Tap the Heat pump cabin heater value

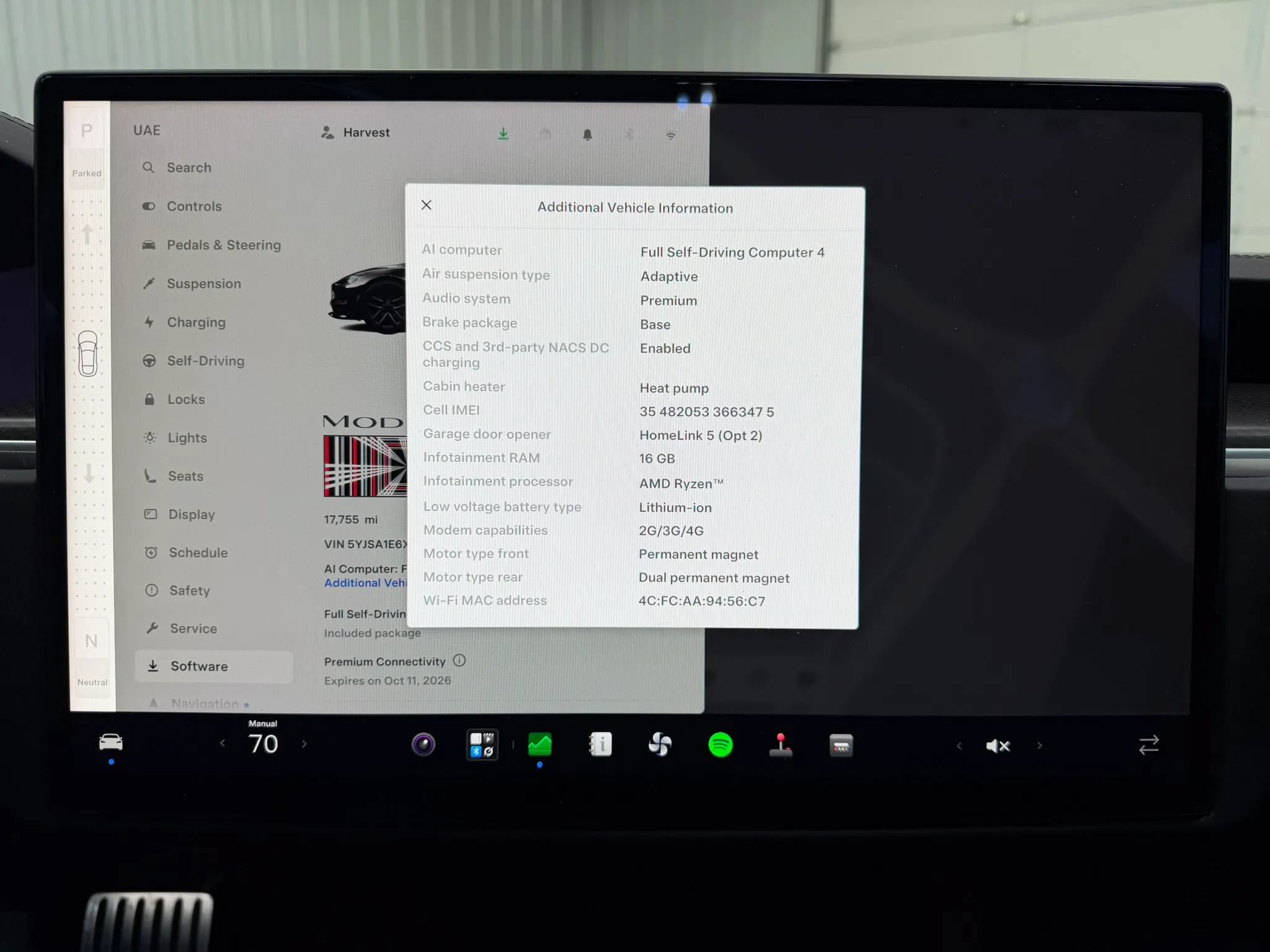point(673,388)
